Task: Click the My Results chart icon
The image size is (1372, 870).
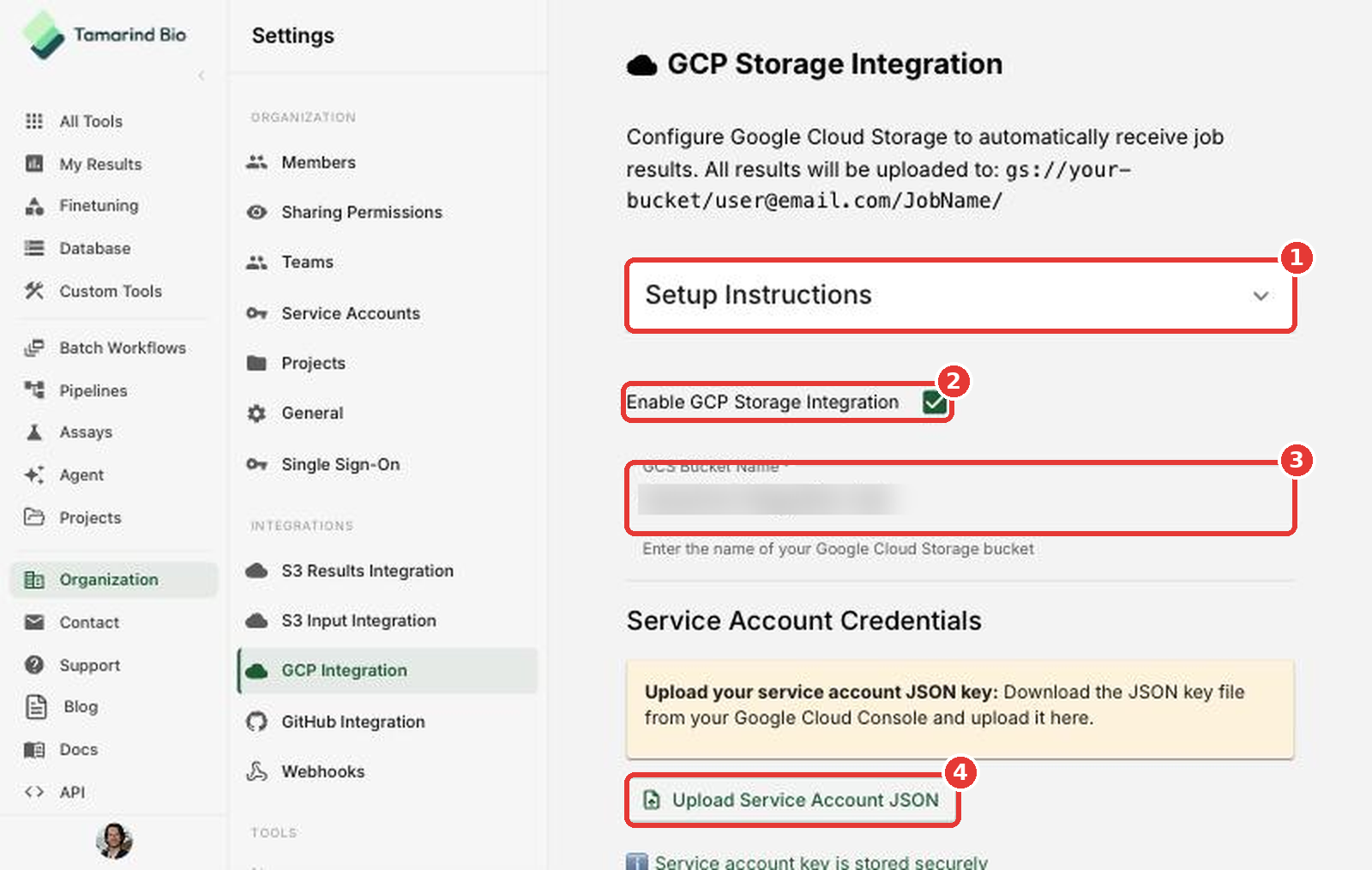Action: 34,163
